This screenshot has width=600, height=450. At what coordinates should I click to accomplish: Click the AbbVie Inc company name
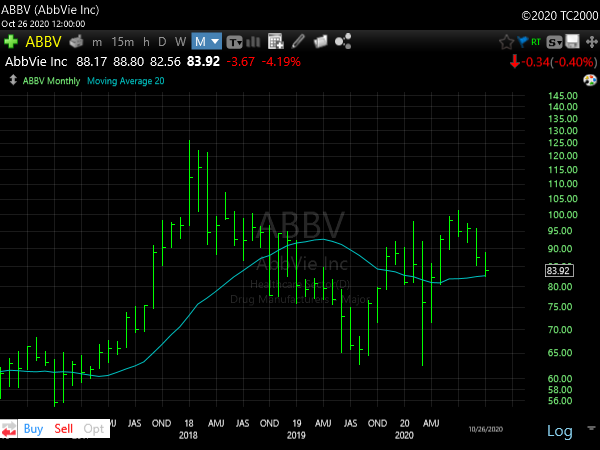tap(36, 62)
